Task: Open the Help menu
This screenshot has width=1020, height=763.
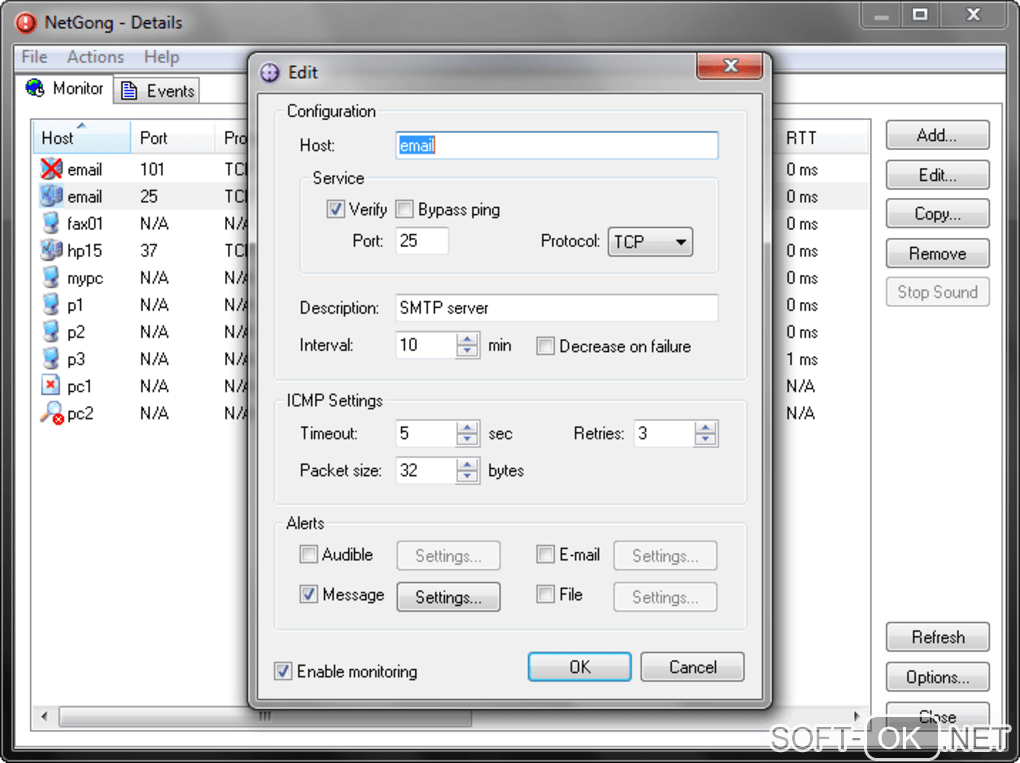Action: [x=161, y=57]
